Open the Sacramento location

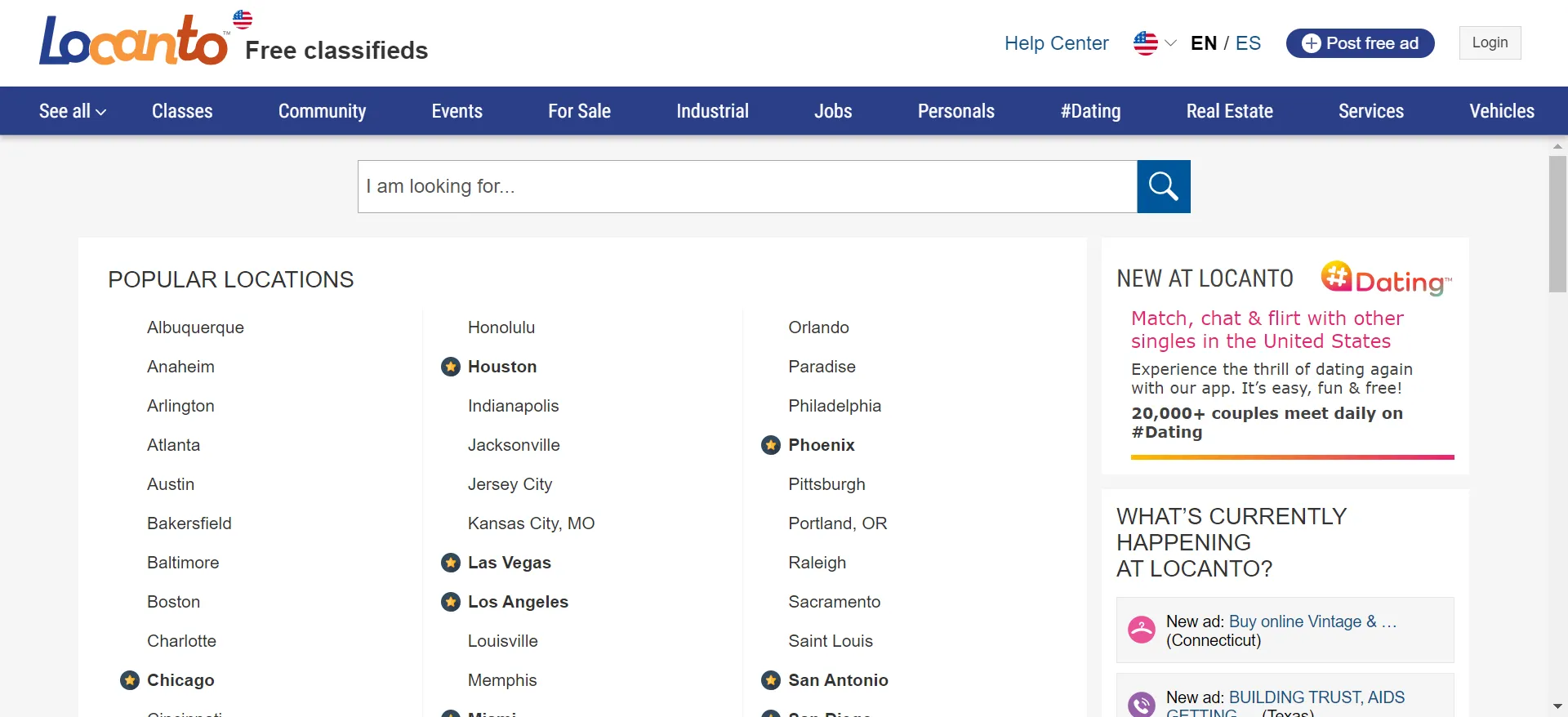pyautogui.click(x=834, y=602)
